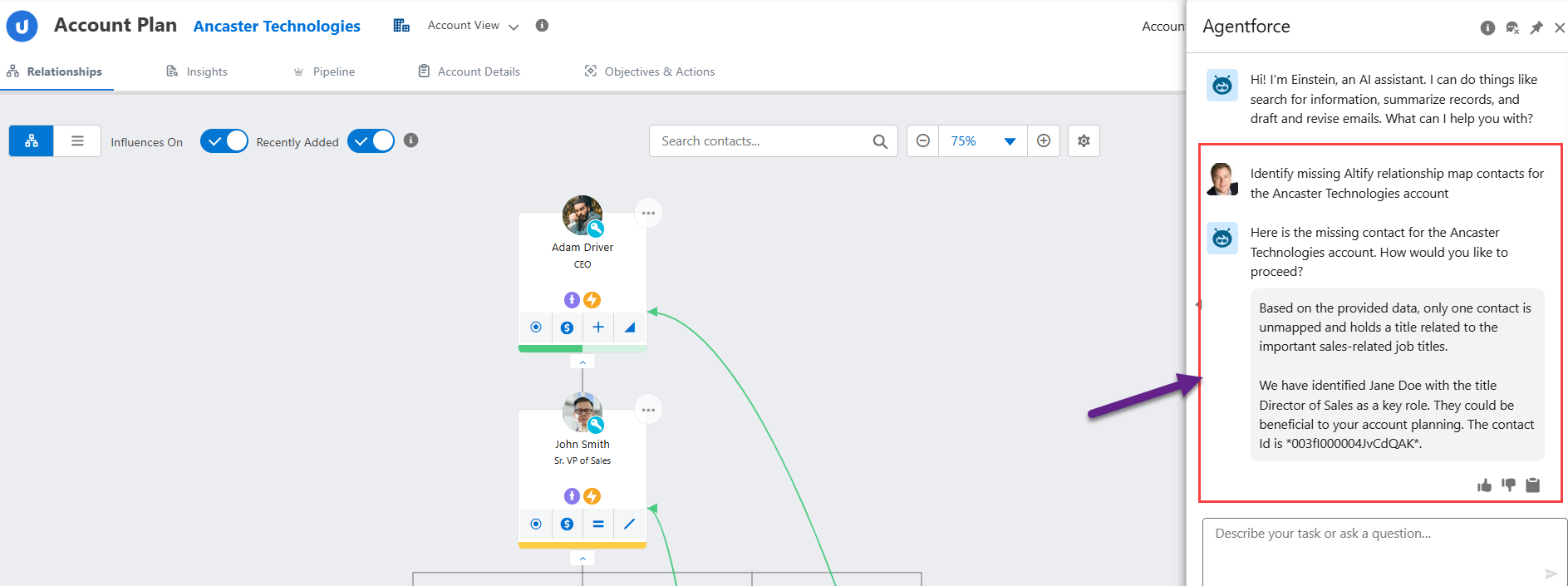This screenshot has width=1568, height=586.
Task: Expand the Account View dropdown
Action: (473, 26)
